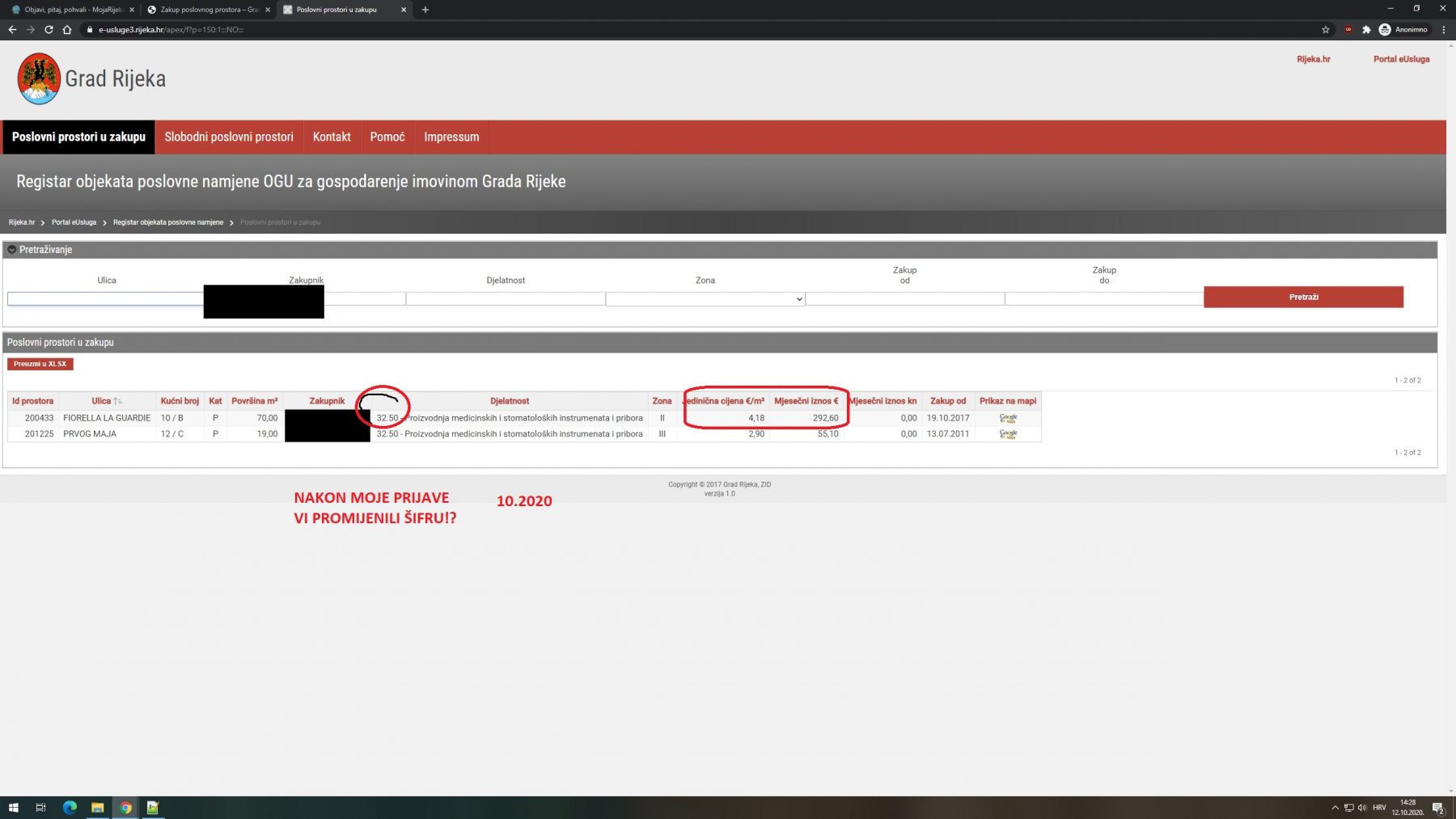This screenshot has height=819, width=1456.
Task: Click the browser home icon
Action: 67,30
